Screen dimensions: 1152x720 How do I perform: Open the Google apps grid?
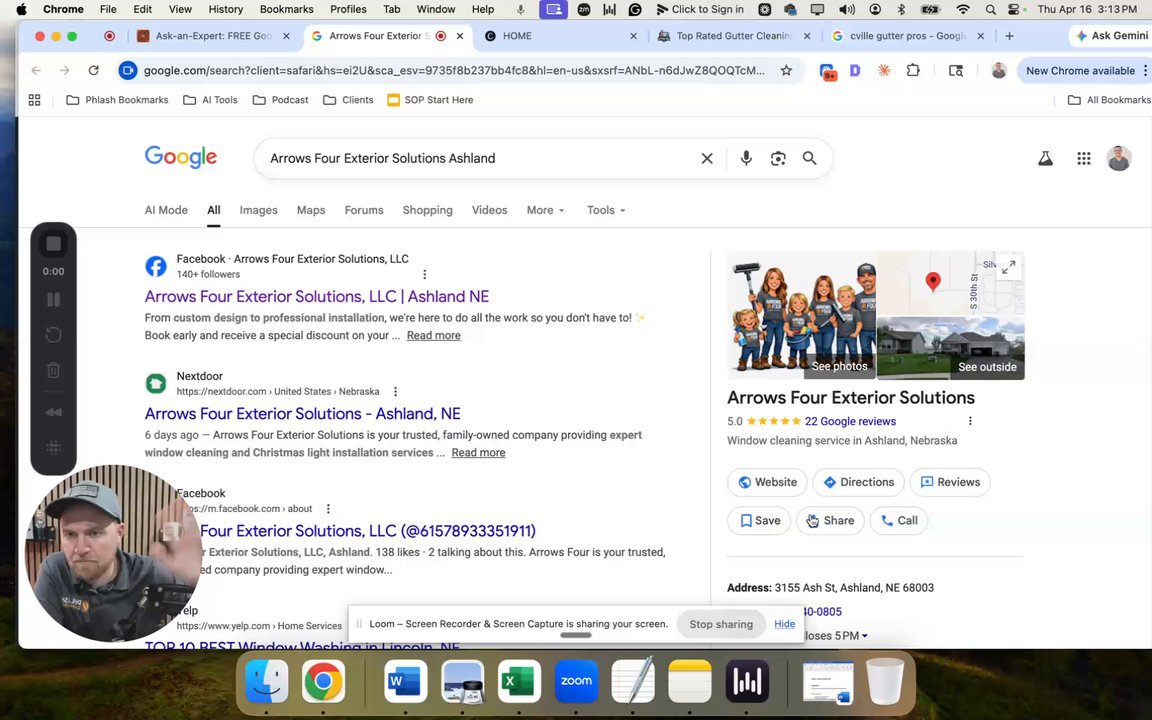click(1084, 158)
